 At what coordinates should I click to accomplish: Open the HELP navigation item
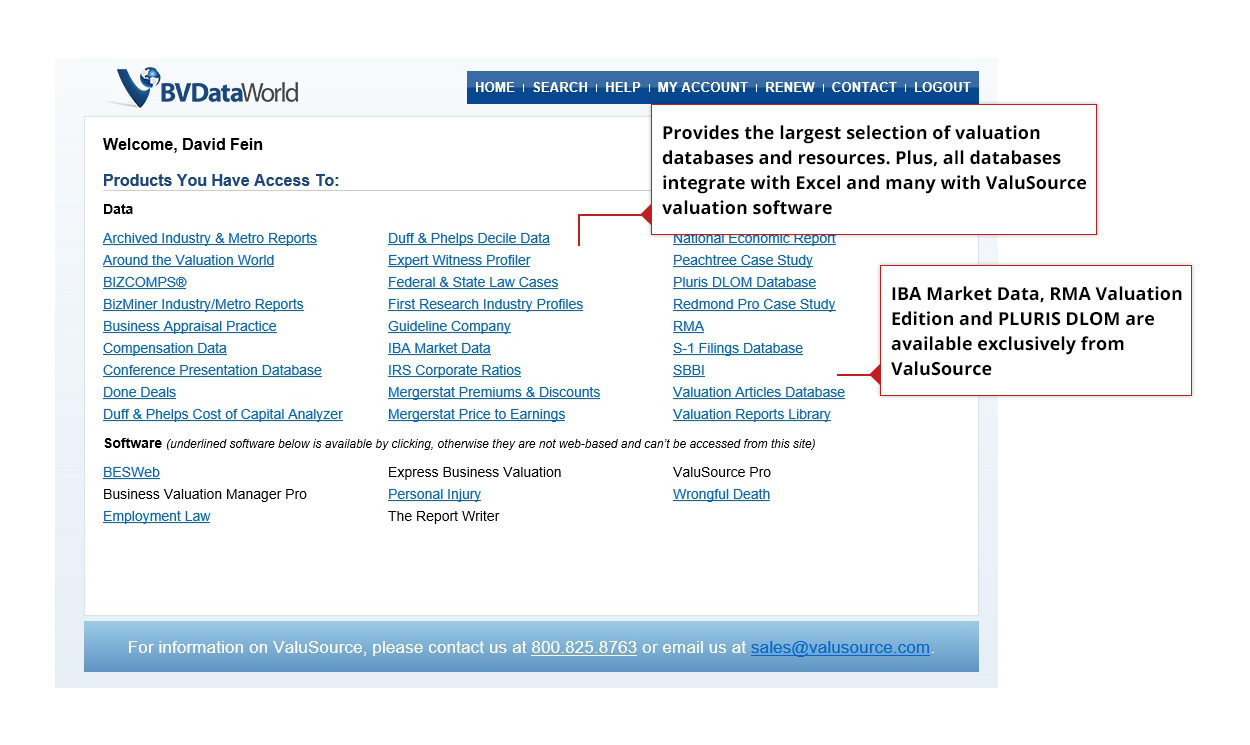coord(623,87)
